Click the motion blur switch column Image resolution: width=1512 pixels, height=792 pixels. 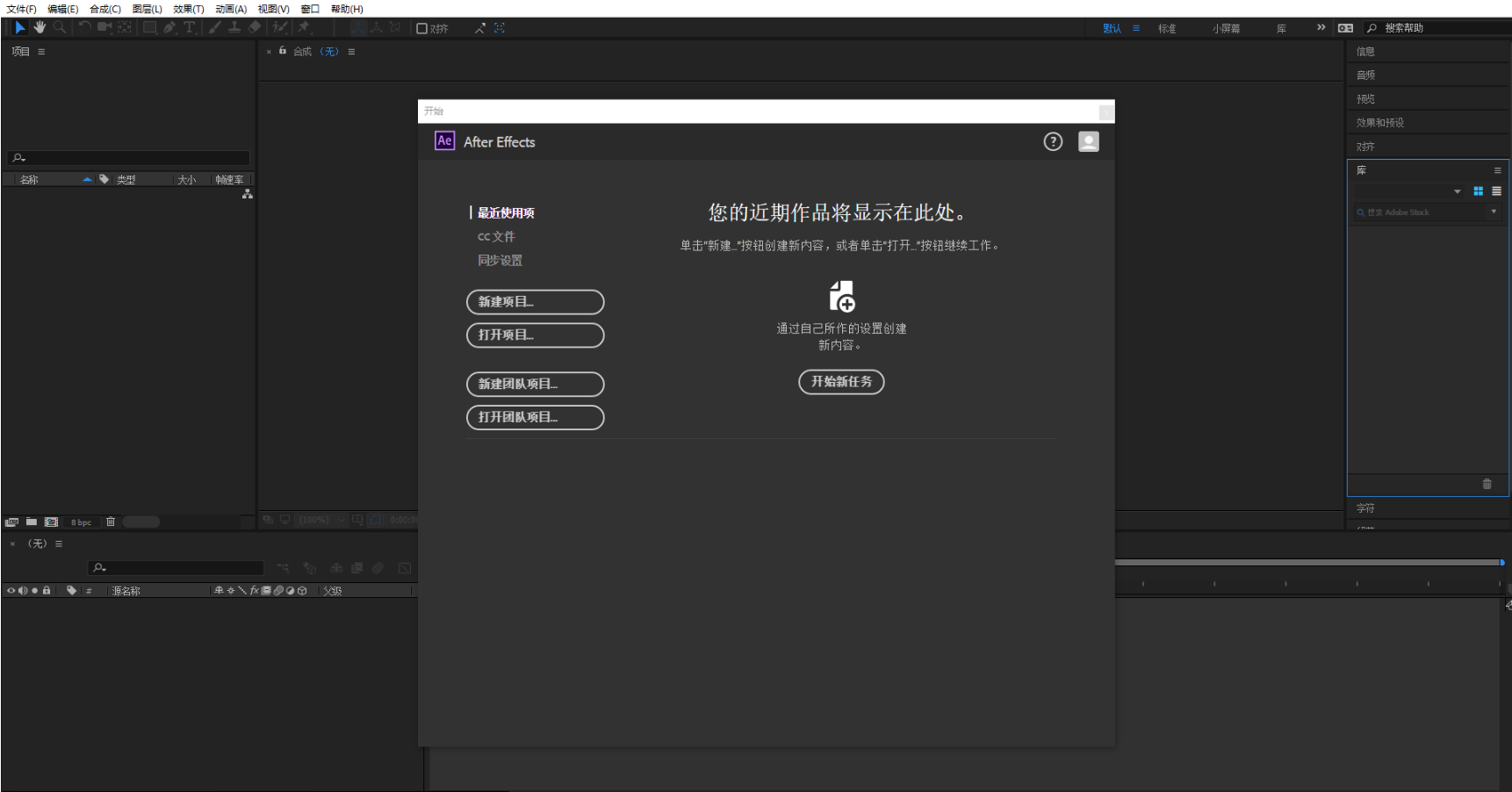[x=278, y=591]
